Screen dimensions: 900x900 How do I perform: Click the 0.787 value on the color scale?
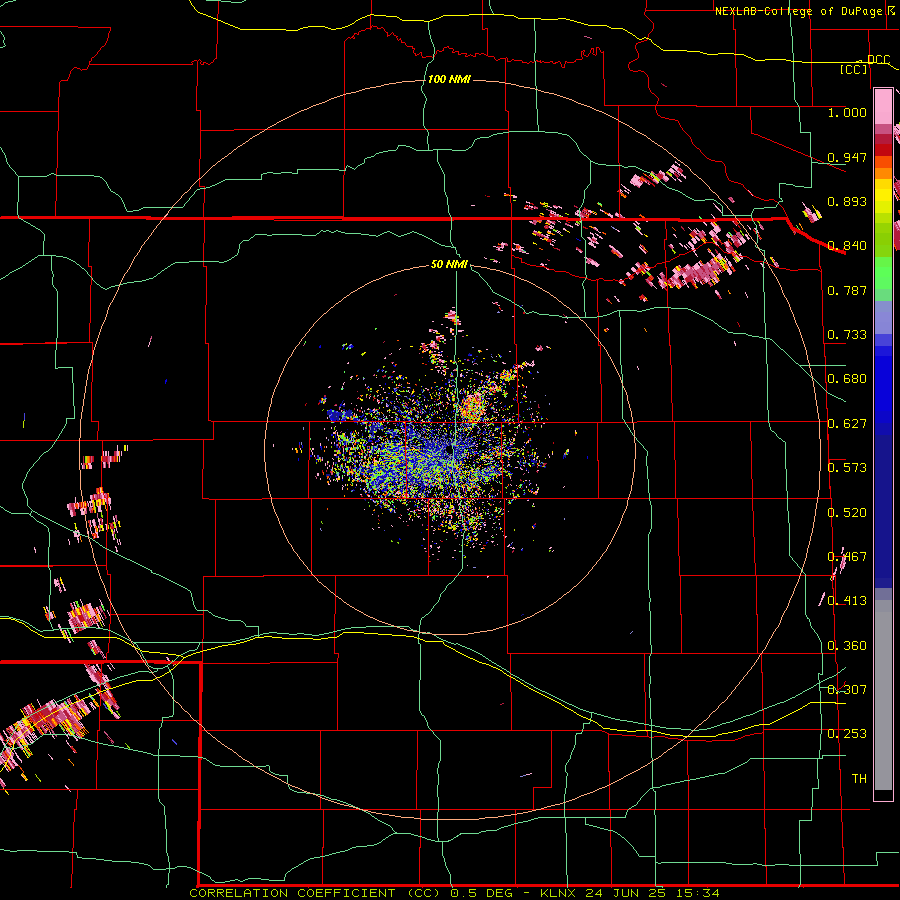point(847,290)
